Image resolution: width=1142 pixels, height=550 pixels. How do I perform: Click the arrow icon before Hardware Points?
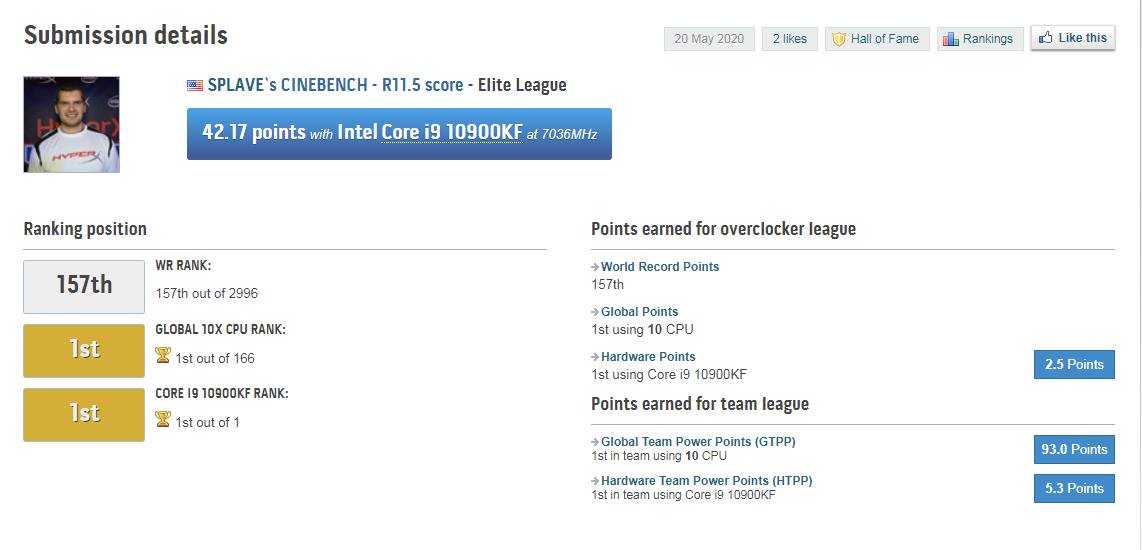595,358
